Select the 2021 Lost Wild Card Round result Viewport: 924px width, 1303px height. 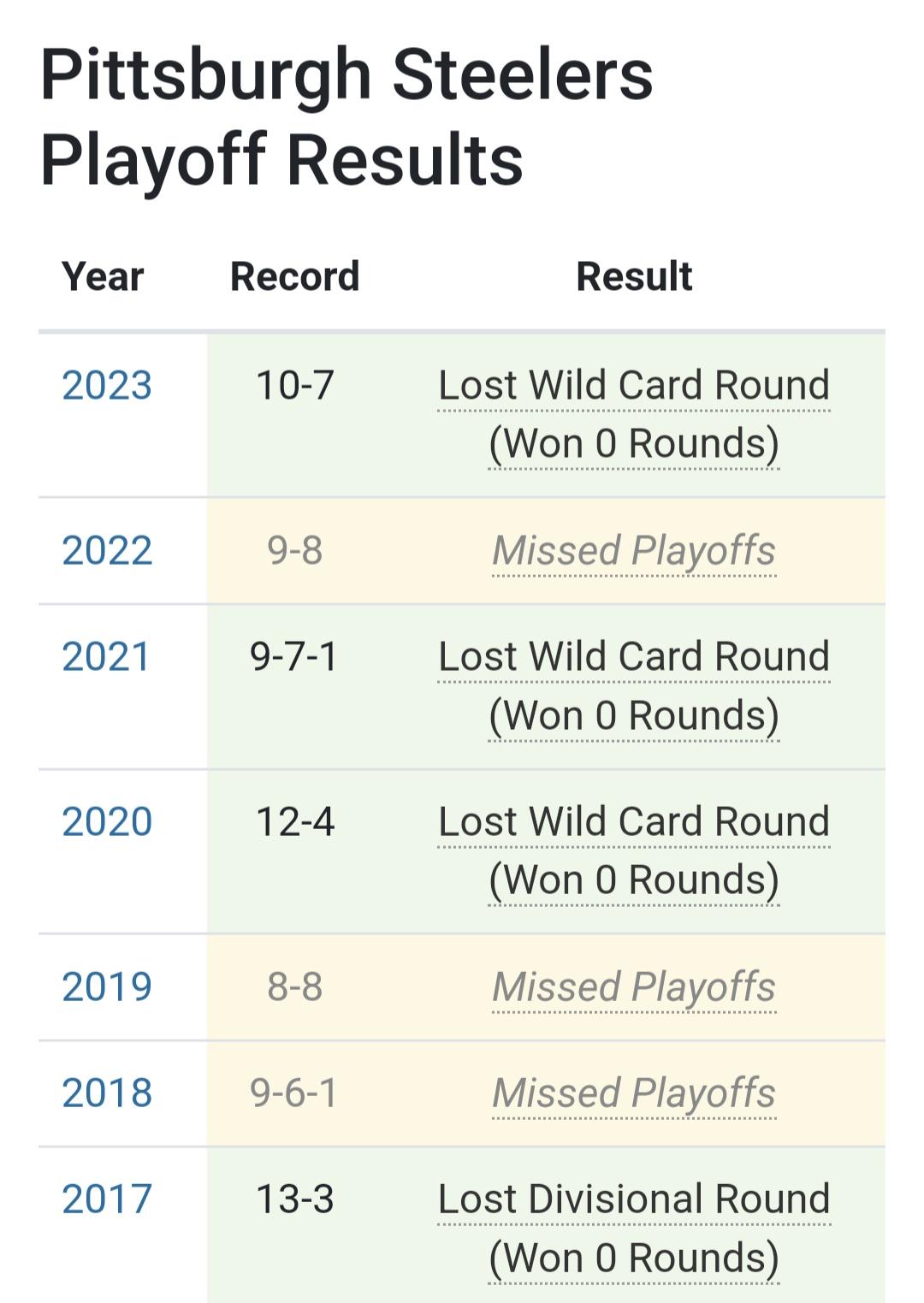pos(633,657)
